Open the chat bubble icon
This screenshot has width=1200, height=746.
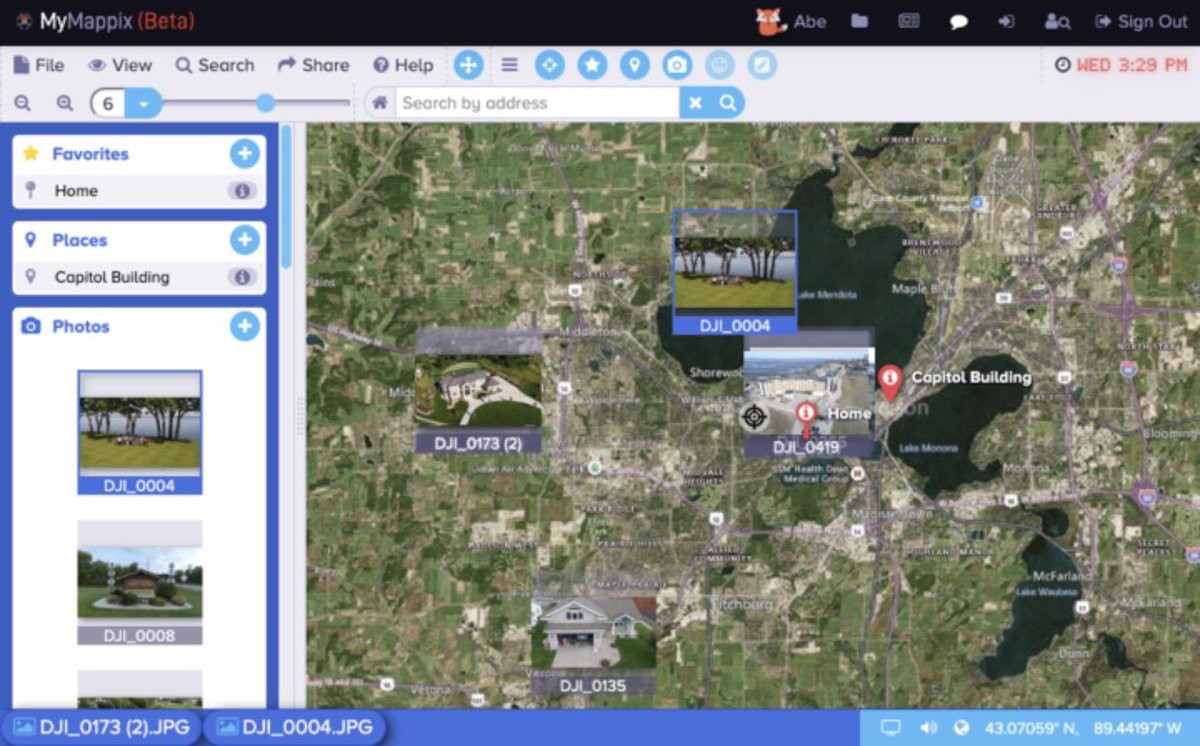point(958,21)
